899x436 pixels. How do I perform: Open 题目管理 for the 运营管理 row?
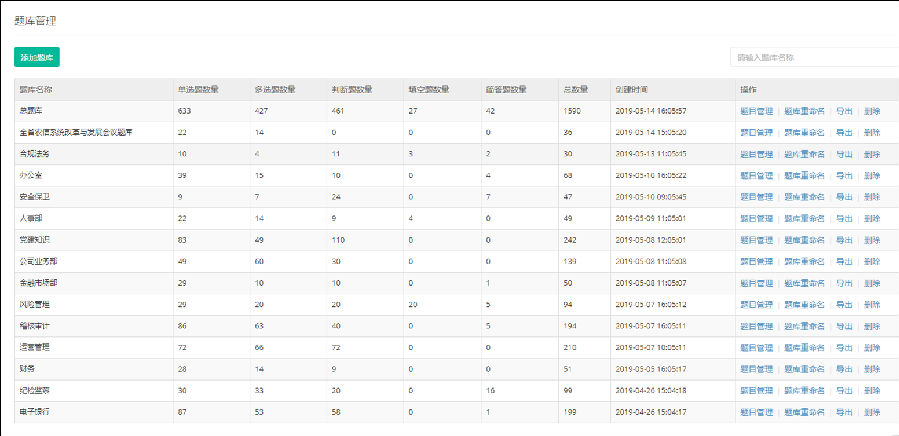[758, 347]
